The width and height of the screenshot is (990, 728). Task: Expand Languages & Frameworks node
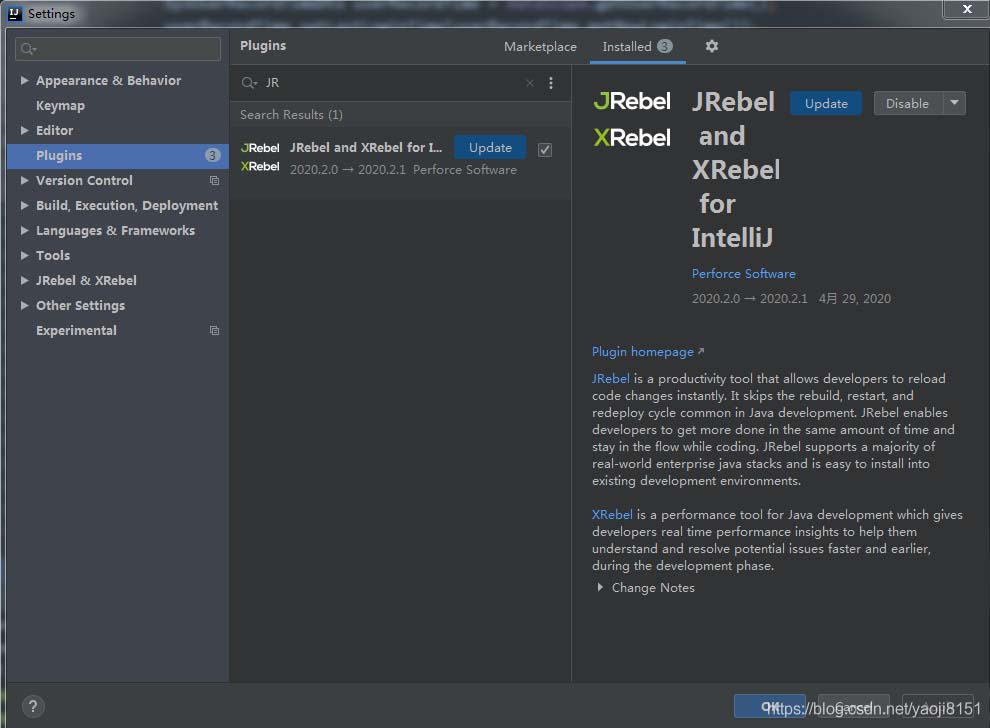(25, 230)
